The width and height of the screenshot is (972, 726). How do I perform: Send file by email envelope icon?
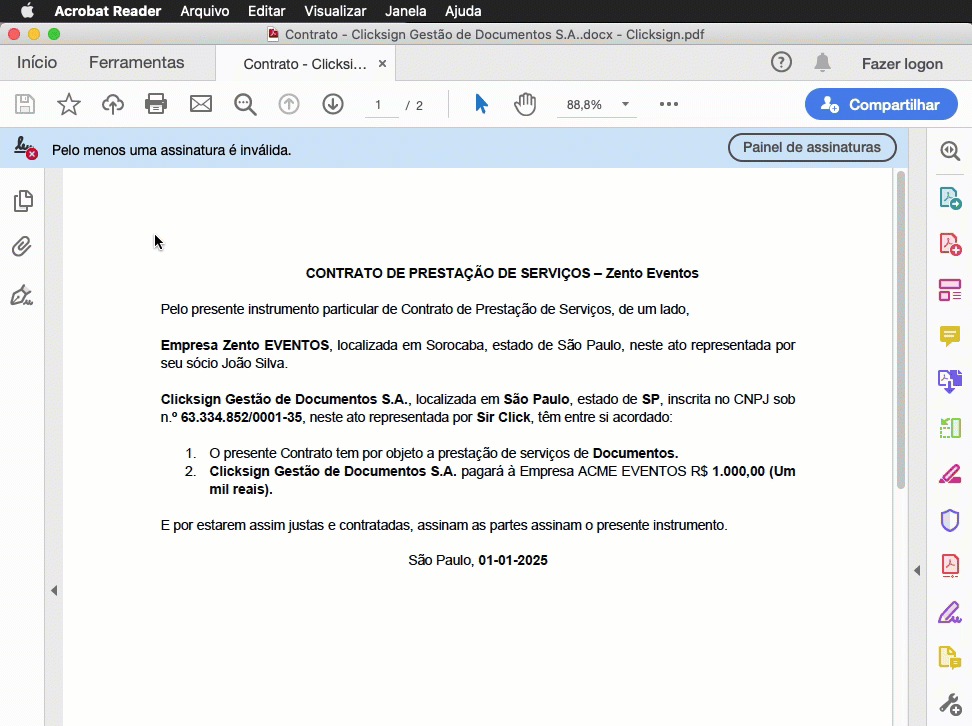click(201, 104)
